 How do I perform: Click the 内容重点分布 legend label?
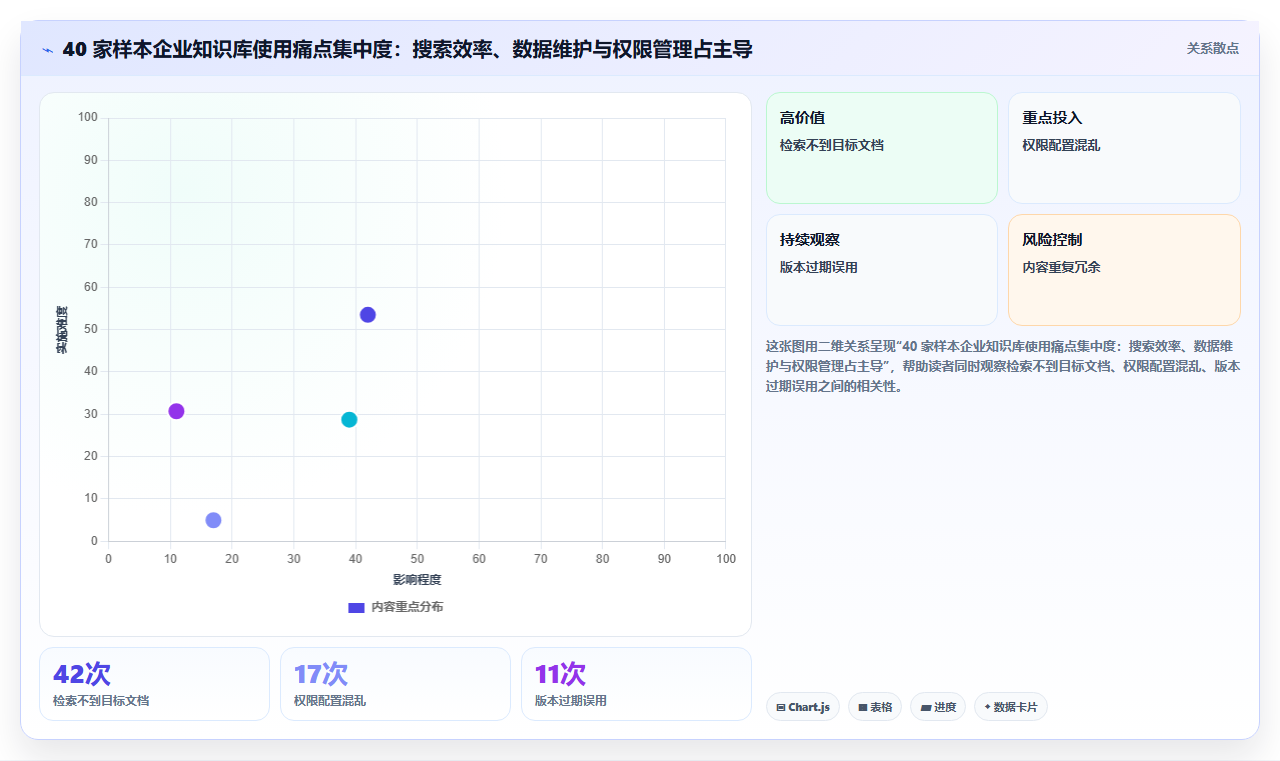pyautogui.click(x=407, y=607)
